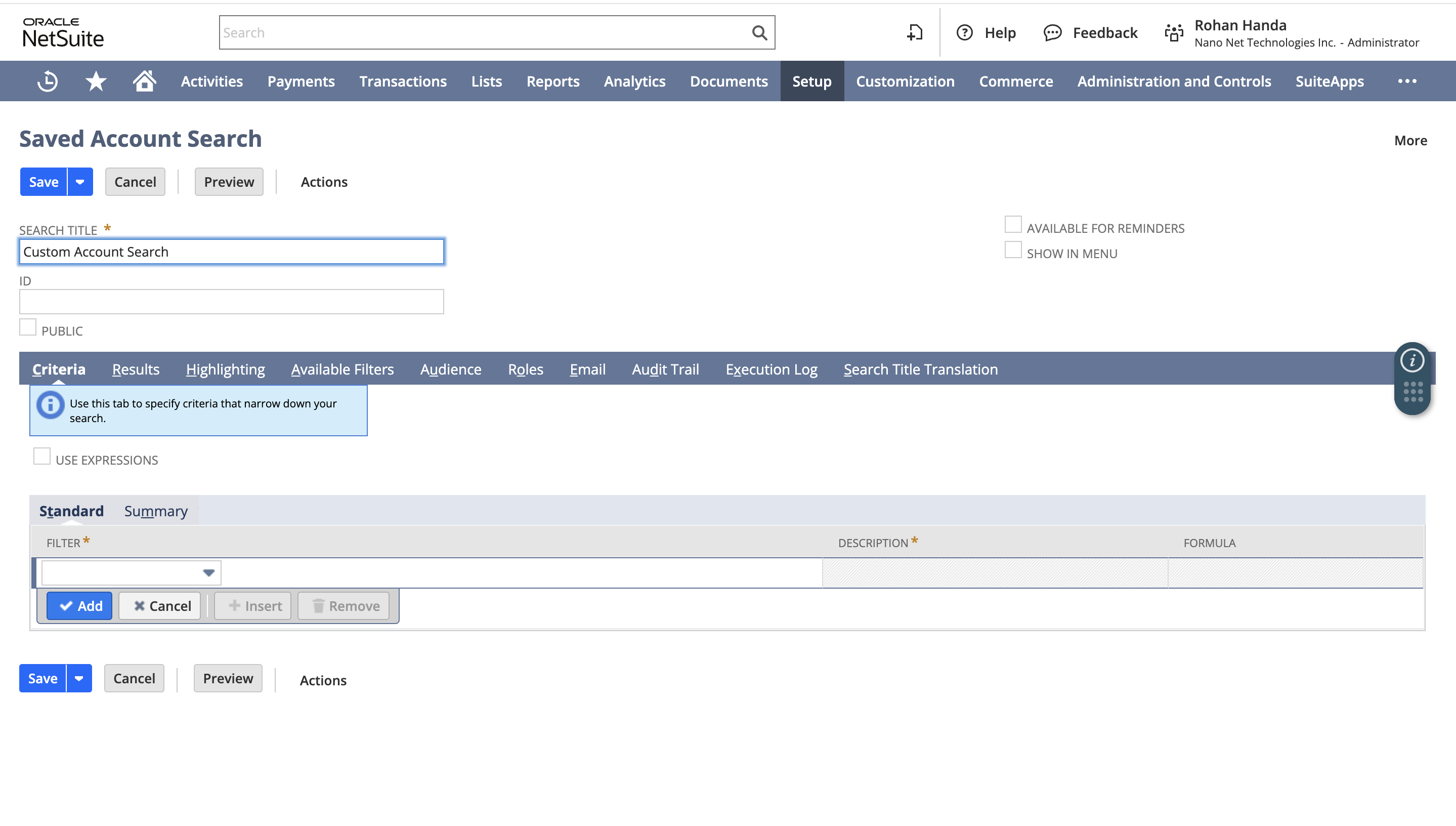The height and width of the screenshot is (826, 1456).
Task: Switch to the Highlighting tab
Action: pos(225,369)
